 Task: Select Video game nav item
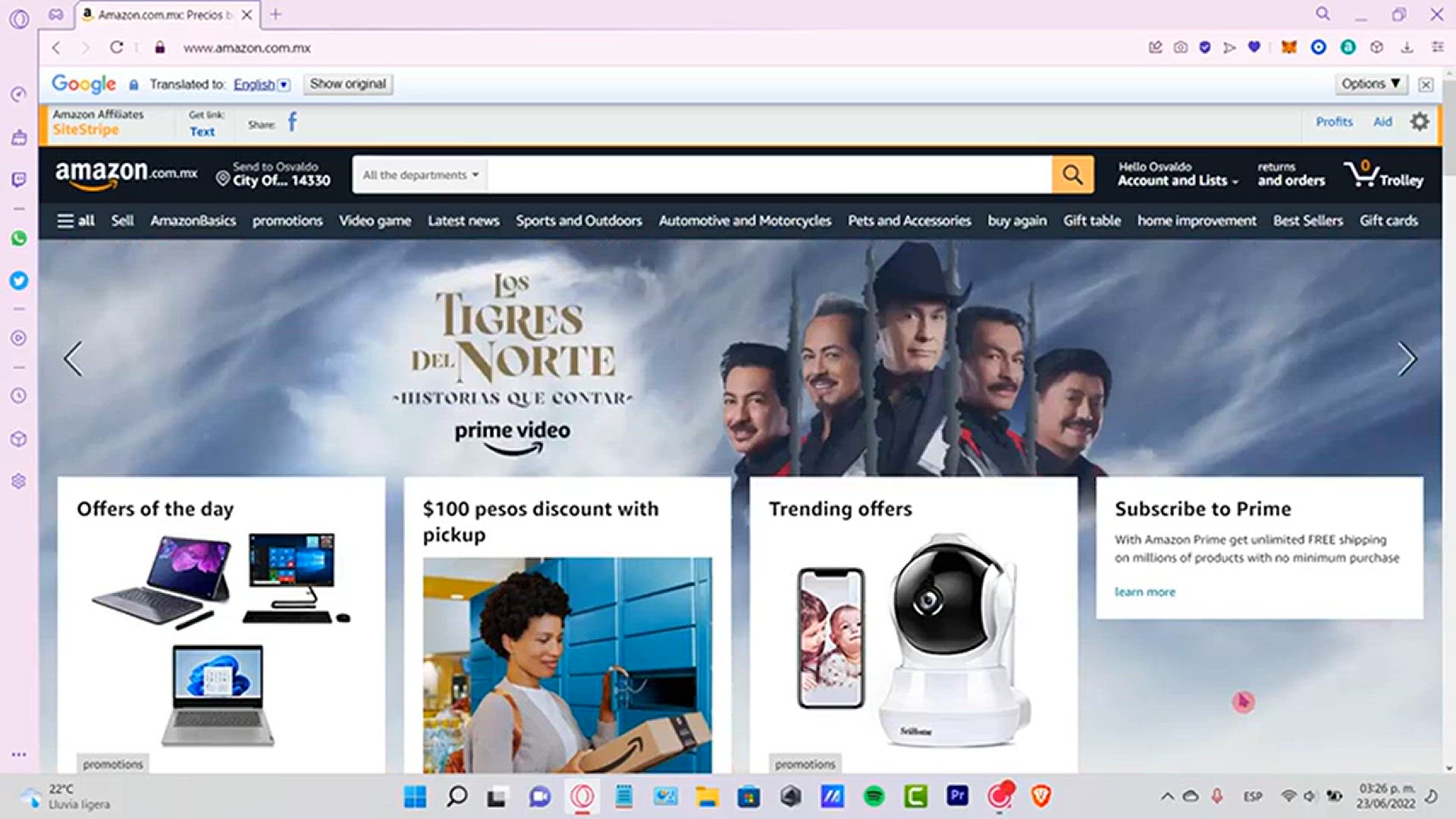coord(375,221)
